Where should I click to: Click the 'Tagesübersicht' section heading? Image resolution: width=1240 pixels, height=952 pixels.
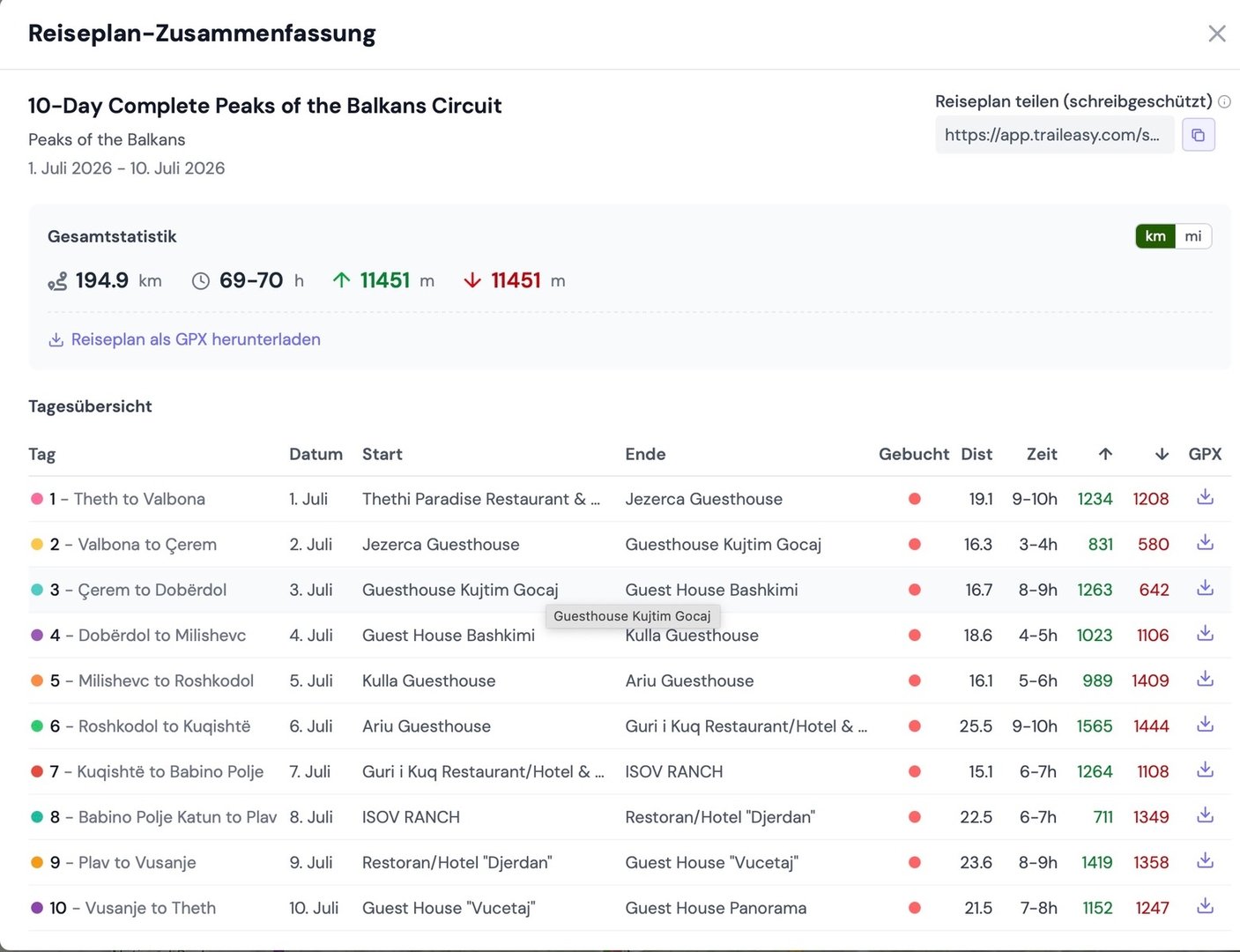(90, 406)
